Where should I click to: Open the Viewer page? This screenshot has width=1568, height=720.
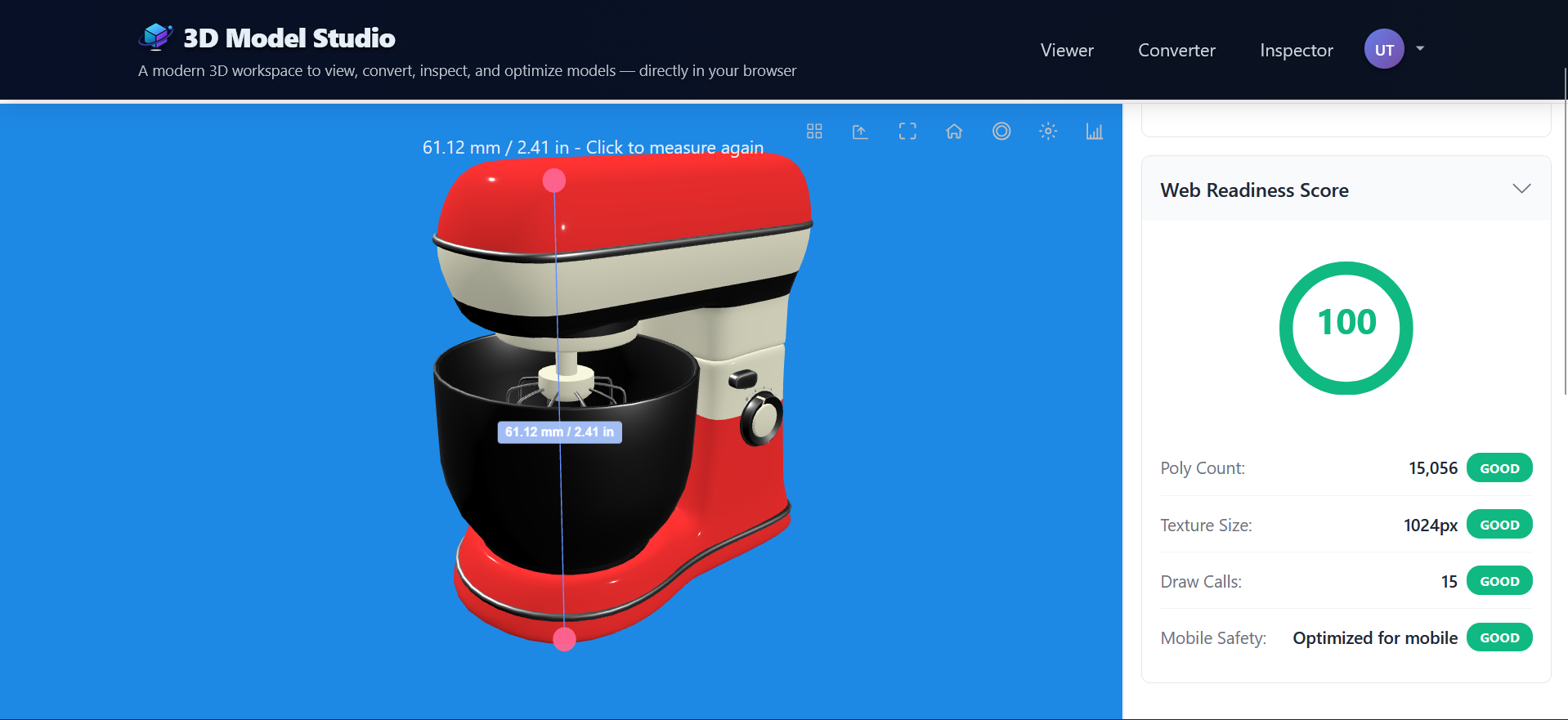pyautogui.click(x=1067, y=50)
